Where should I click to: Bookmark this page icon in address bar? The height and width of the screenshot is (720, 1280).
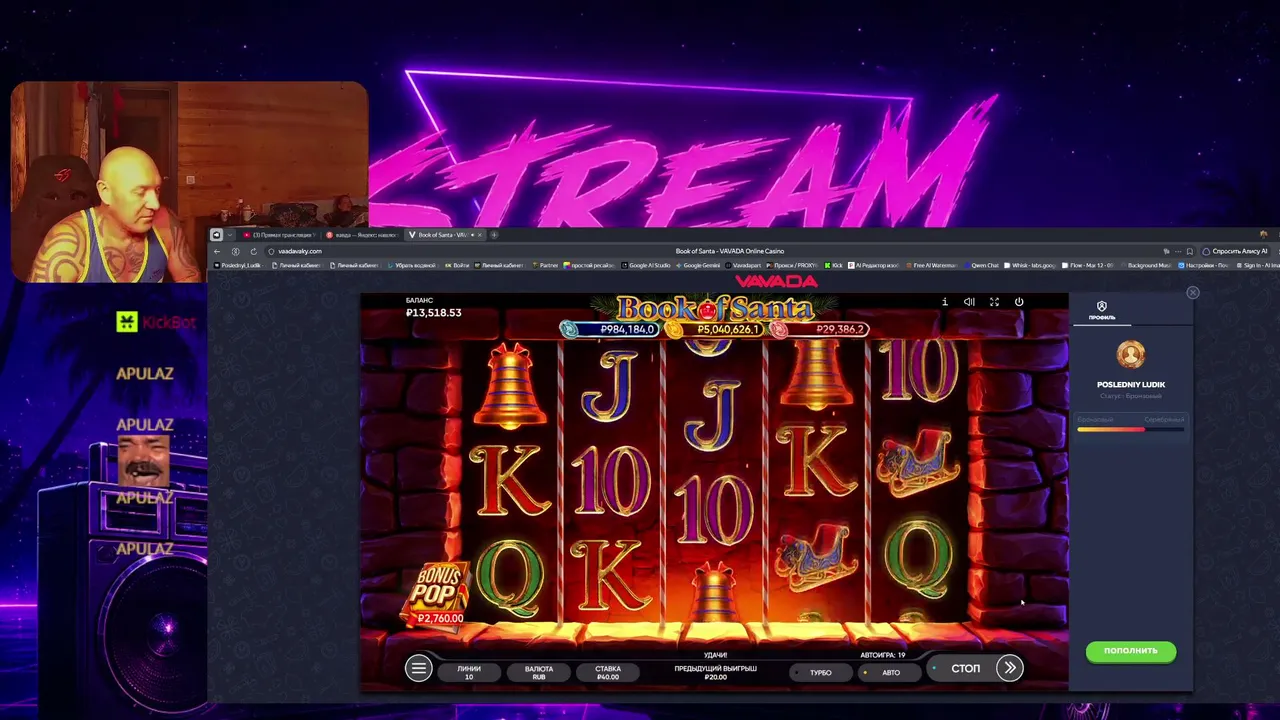pos(1190,251)
